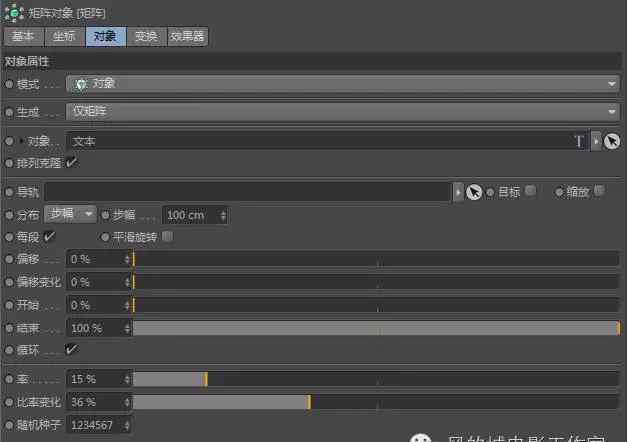Click the picker cursor icon for 导轨 field

(474, 192)
